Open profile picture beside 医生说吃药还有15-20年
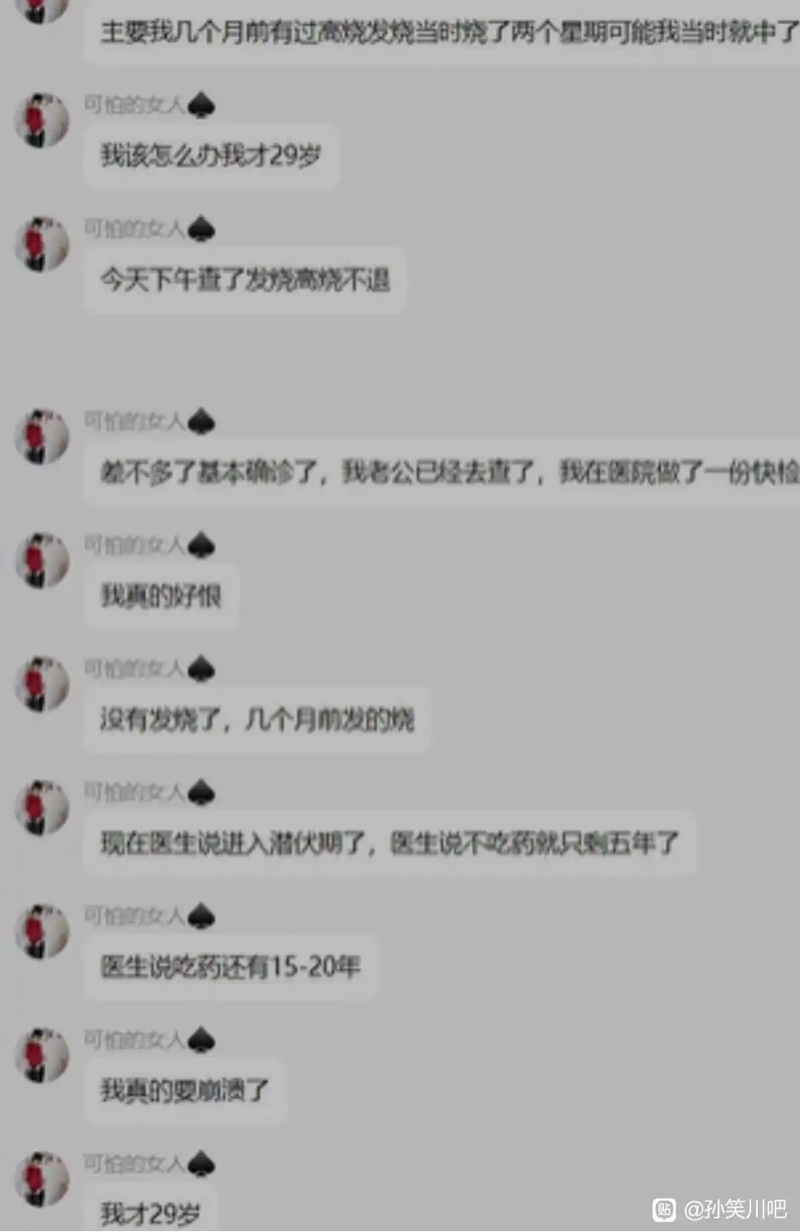The height and width of the screenshot is (1232, 800). (x=41, y=931)
